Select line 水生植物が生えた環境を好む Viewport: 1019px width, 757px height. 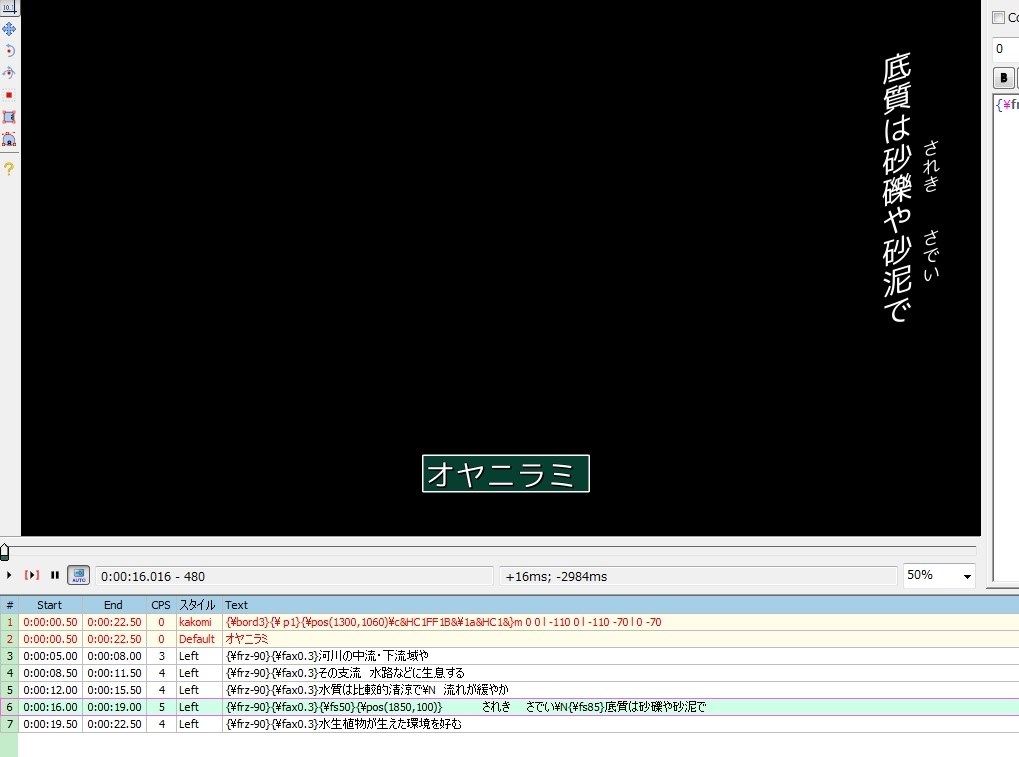(510, 723)
